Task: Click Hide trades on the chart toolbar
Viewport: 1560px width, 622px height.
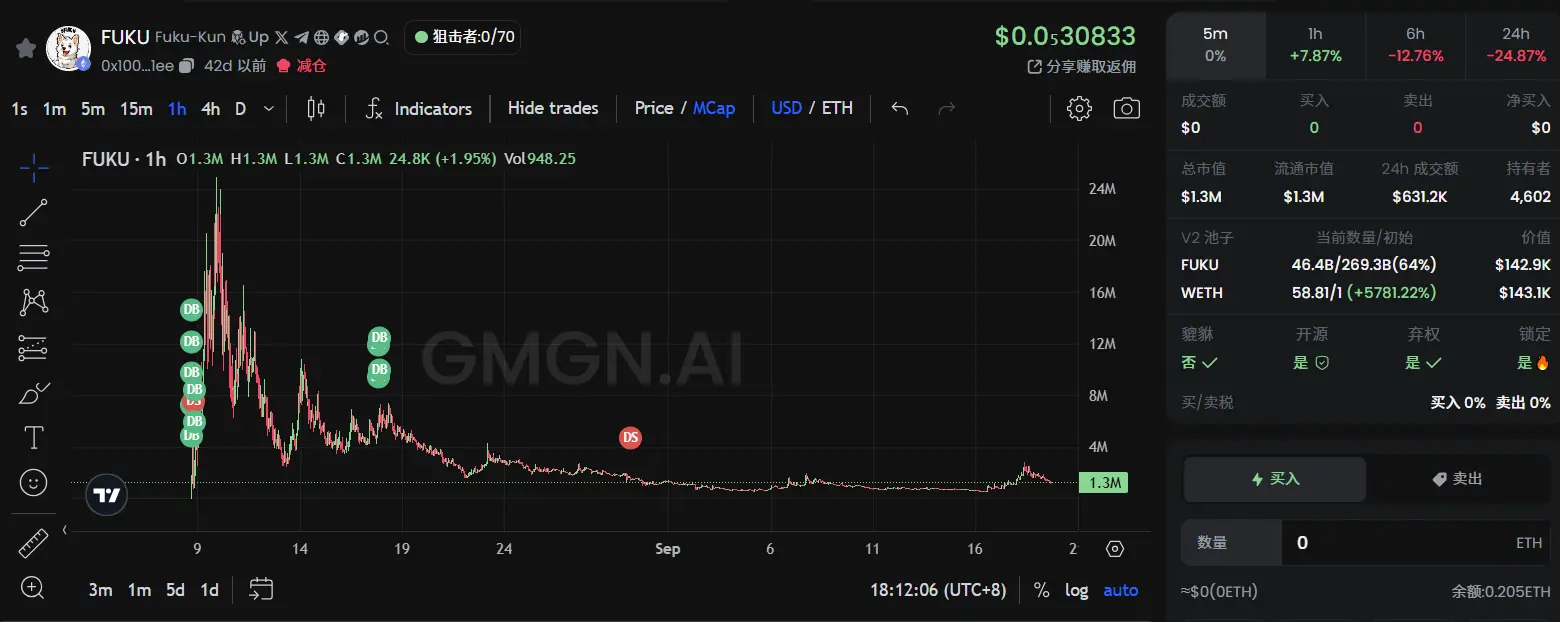Action: 553,108
